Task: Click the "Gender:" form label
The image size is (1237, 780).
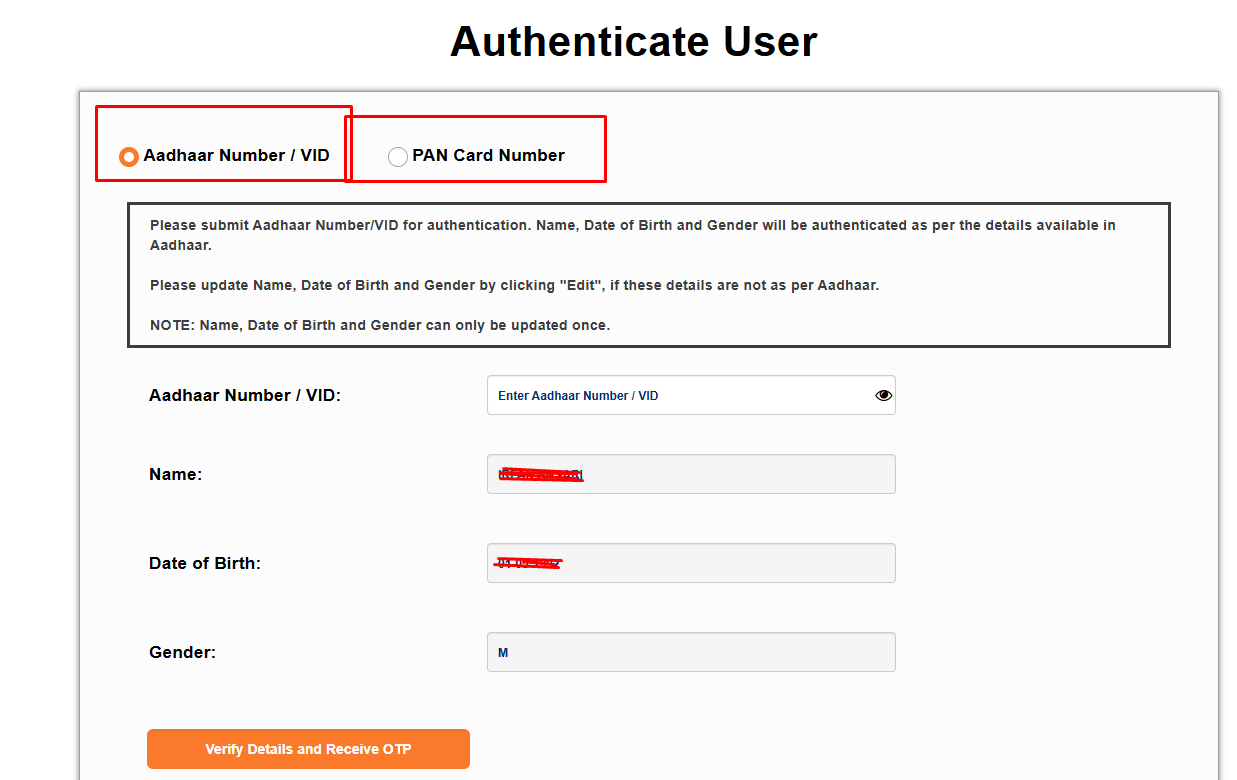Action: [x=183, y=652]
